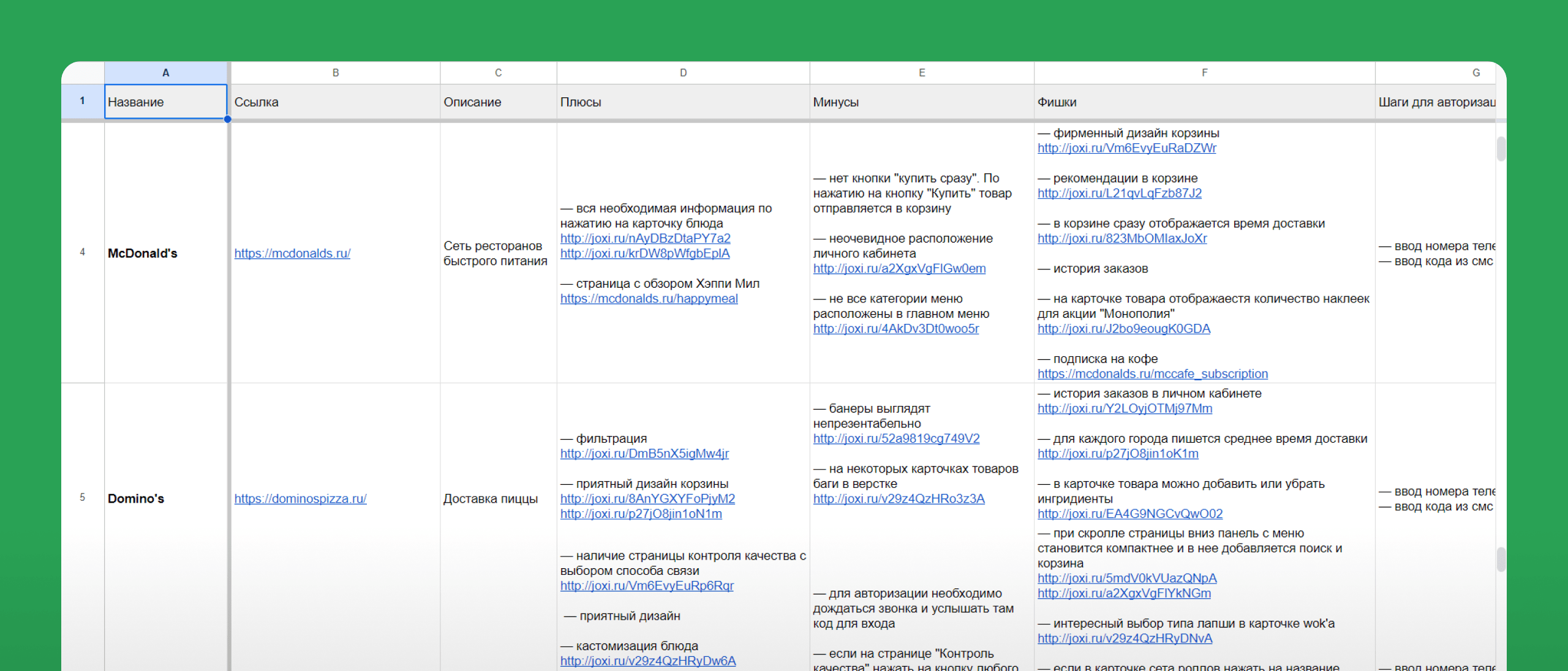
Task: Select the 'Доставка пиццы' cell
Action: pos(498,498)
